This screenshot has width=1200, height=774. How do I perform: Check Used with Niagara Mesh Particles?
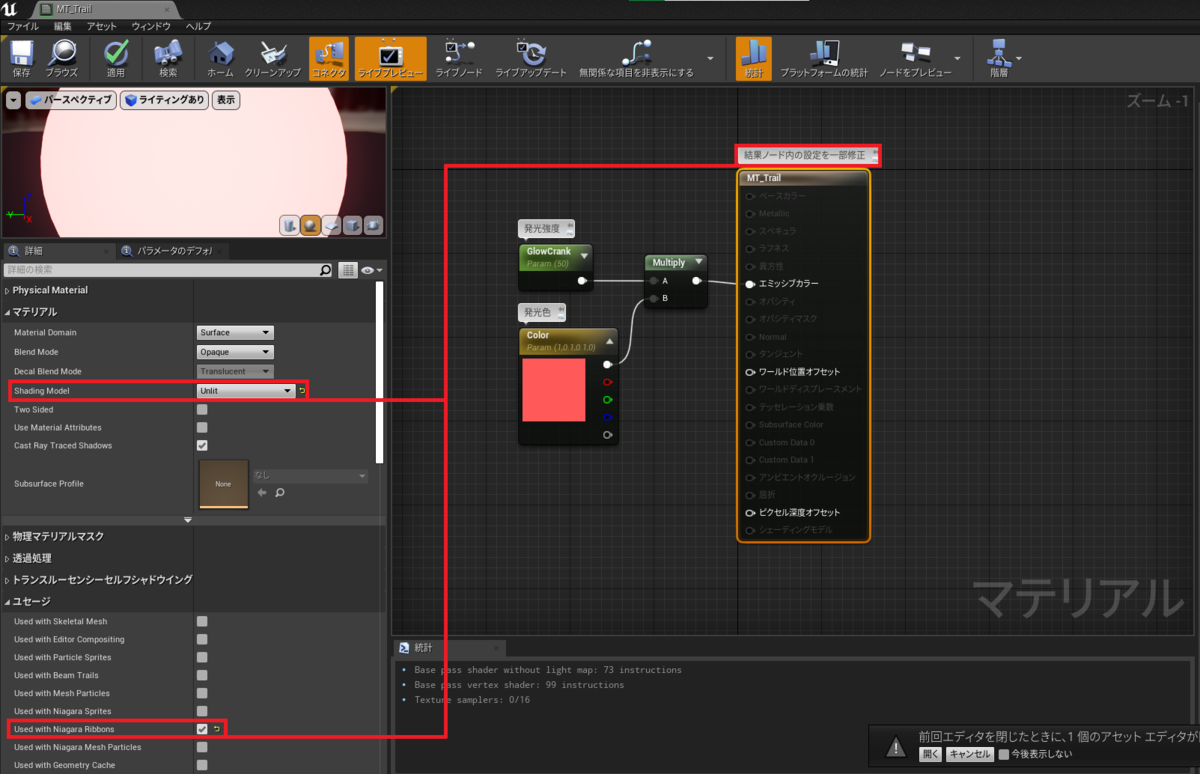(x=202, y=747)
